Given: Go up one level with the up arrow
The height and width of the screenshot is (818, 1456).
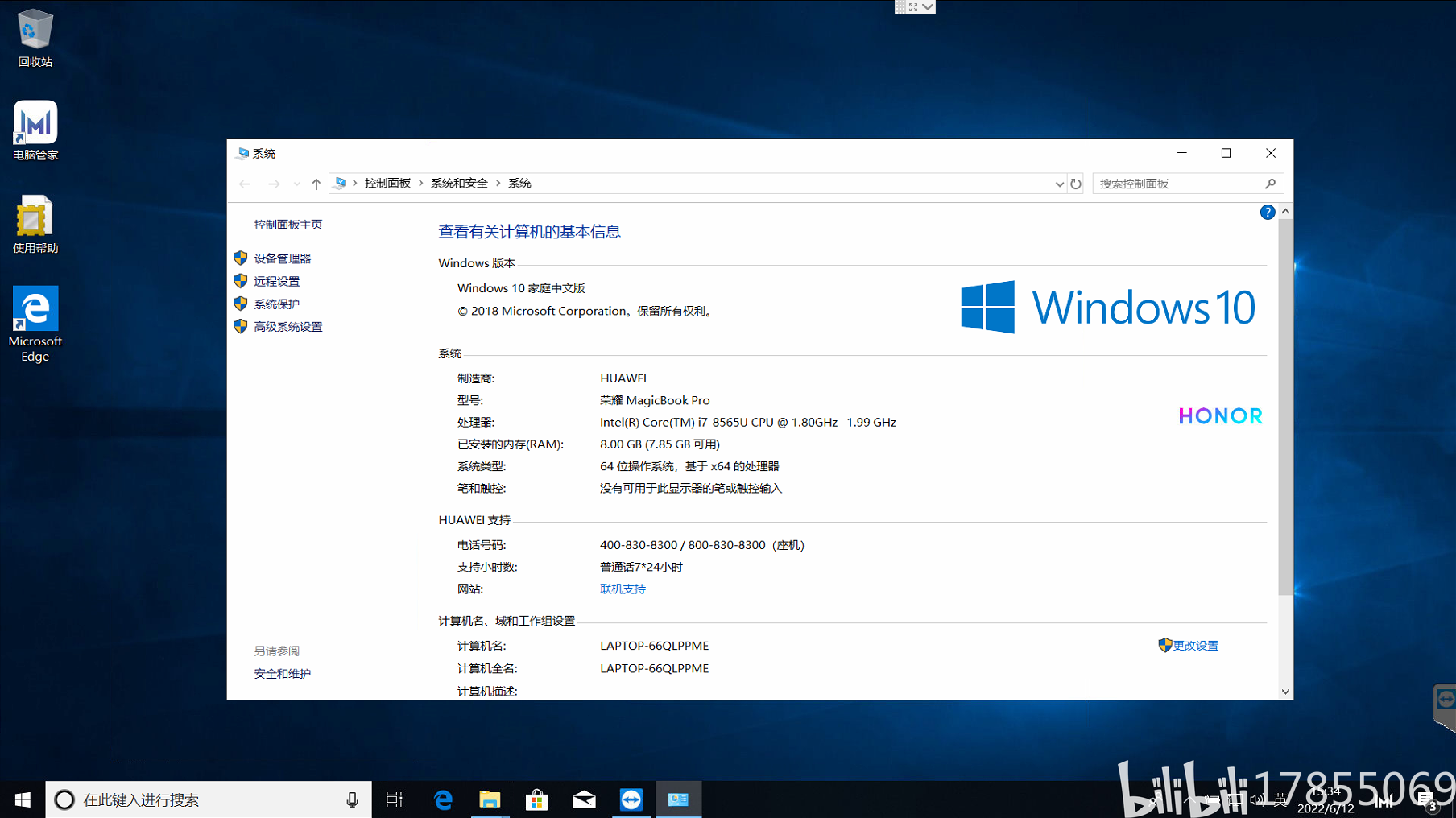Looking at the screenshot, I should click(x=316, y=184).
